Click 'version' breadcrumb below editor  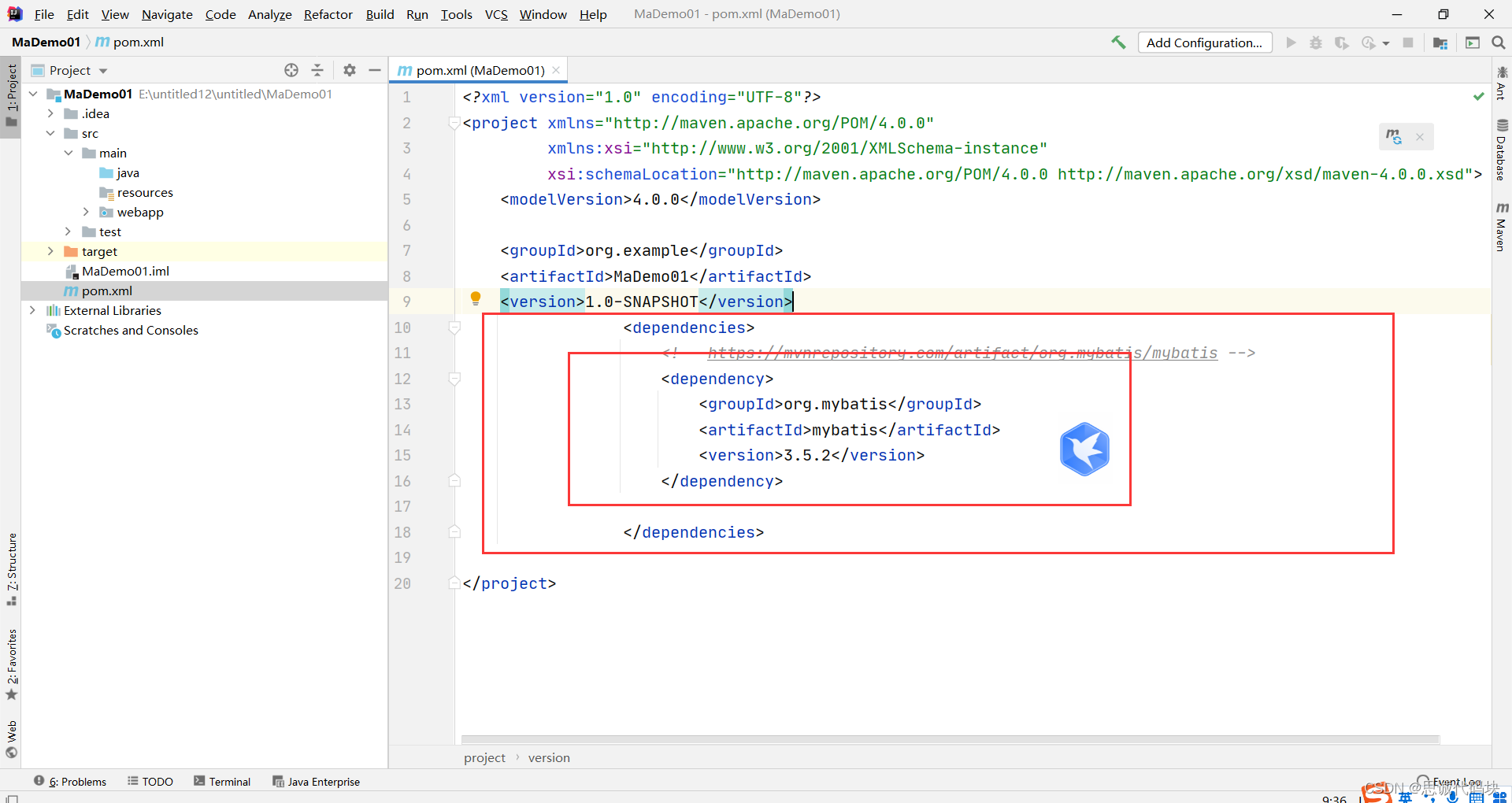pos(549,757)
